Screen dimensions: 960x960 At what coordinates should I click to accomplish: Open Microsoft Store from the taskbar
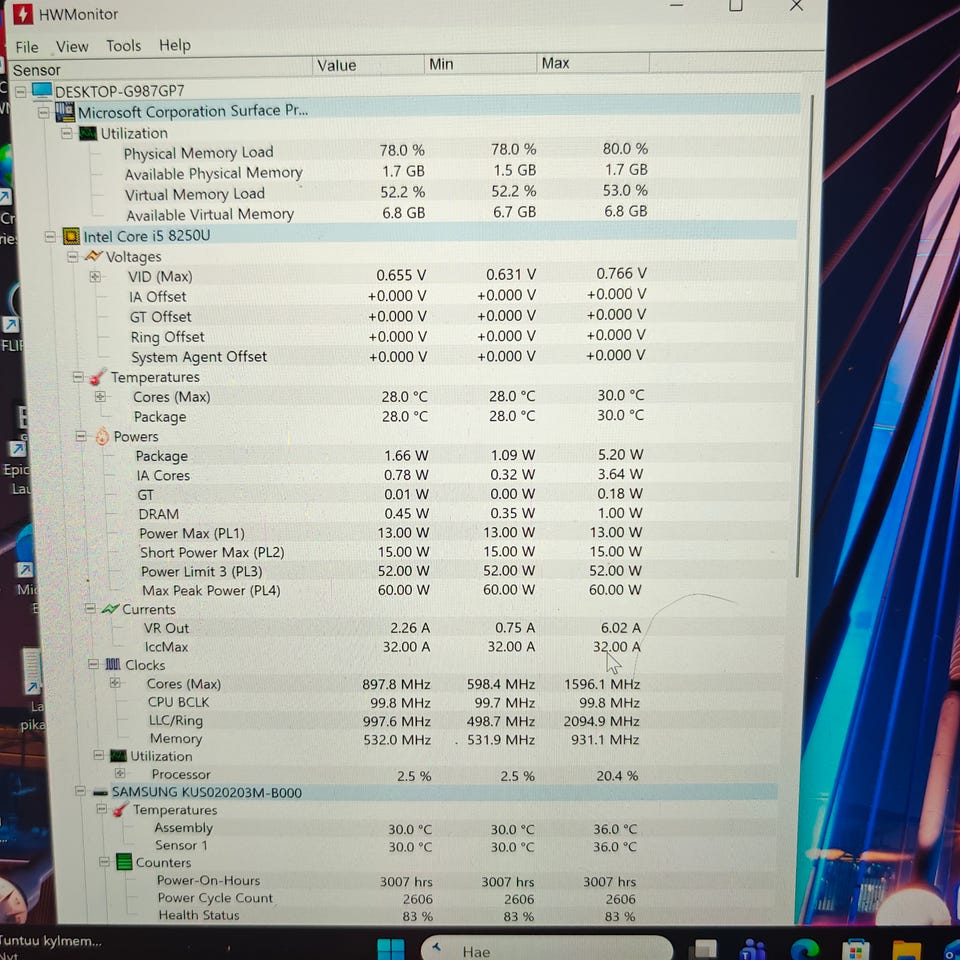coord(856,951)
